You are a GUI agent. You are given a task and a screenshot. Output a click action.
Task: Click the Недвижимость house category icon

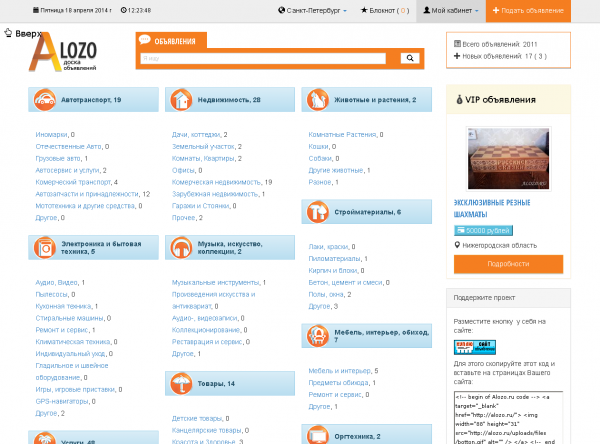pos(181,100)
